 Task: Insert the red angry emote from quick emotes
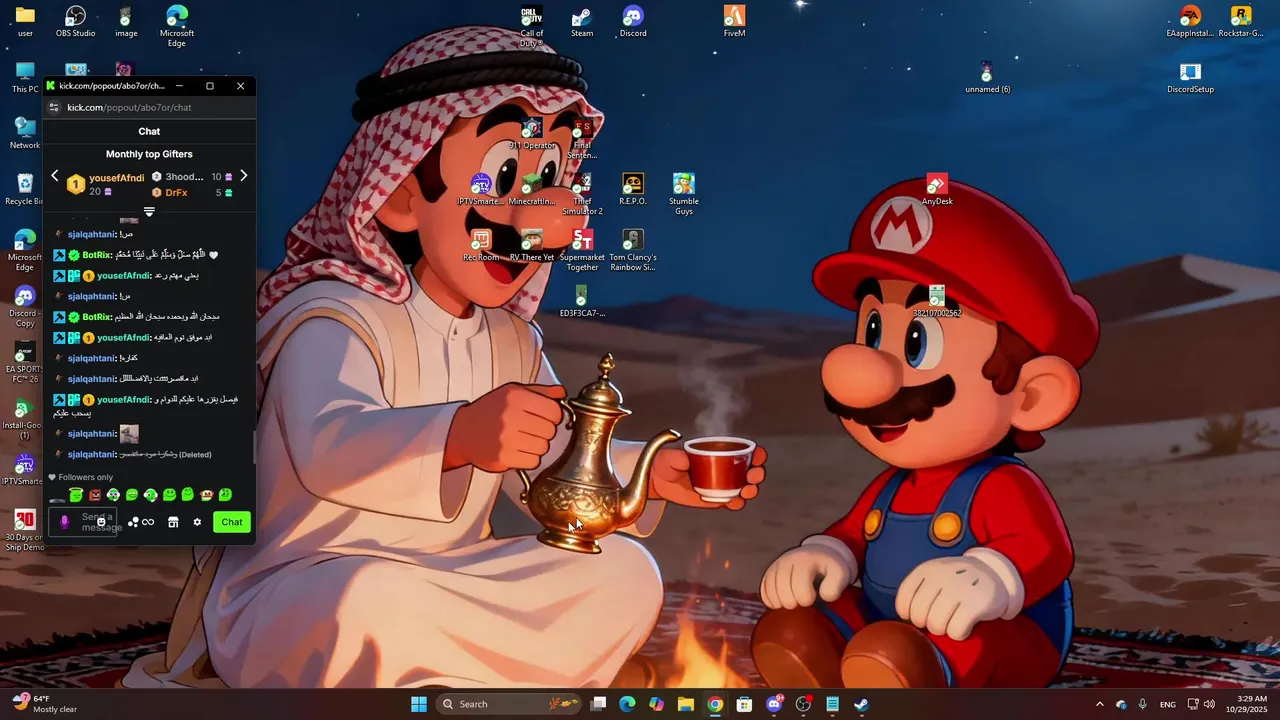(x=95, y=495)
